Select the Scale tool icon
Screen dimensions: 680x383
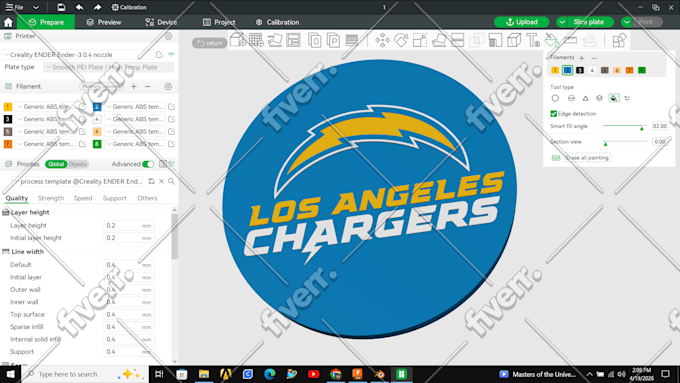coord(420,40)
